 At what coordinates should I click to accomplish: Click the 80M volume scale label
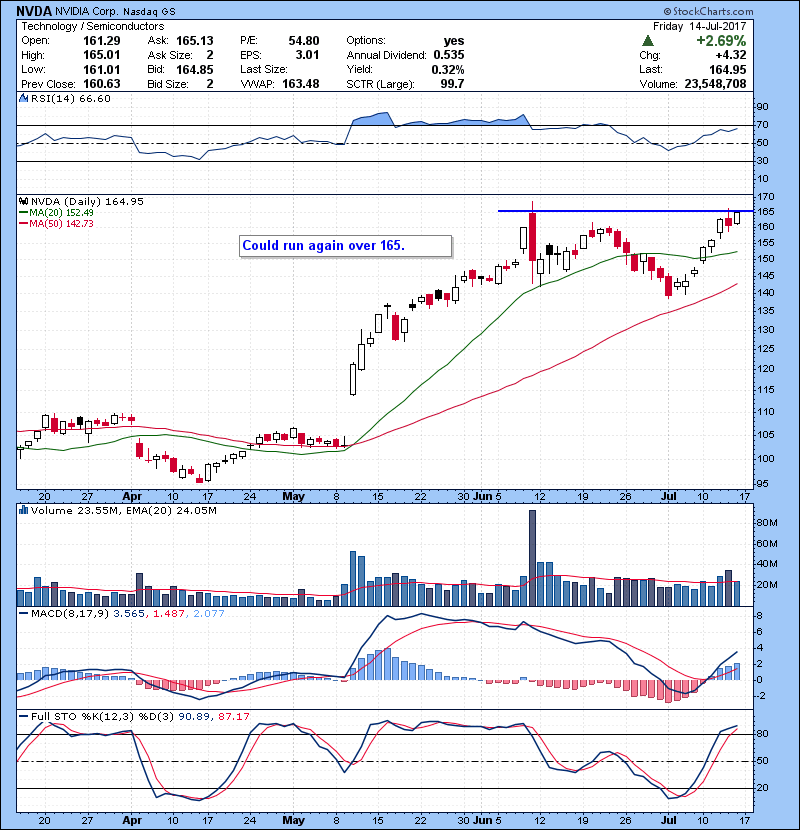tap(767, 523)
